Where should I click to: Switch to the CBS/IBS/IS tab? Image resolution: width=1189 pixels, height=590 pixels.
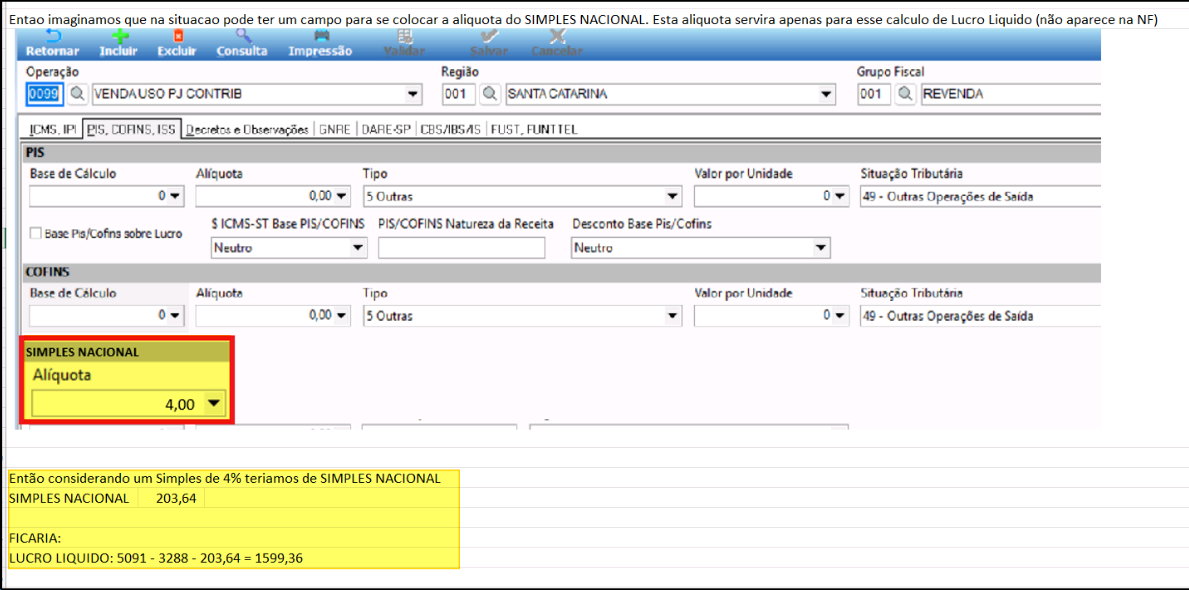pos(450,130)
